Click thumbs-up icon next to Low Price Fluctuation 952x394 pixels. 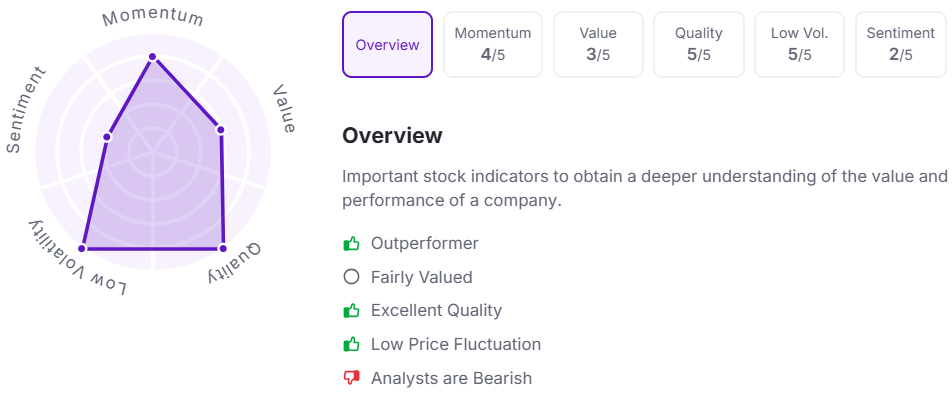tap(351, 345)
